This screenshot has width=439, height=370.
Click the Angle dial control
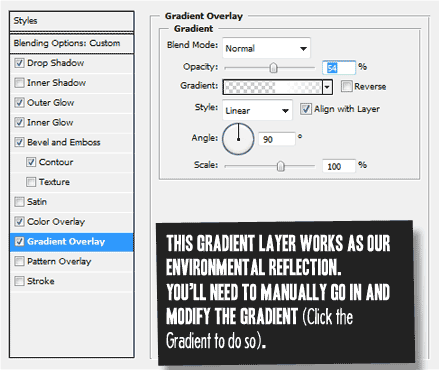(x=238, y=139)
